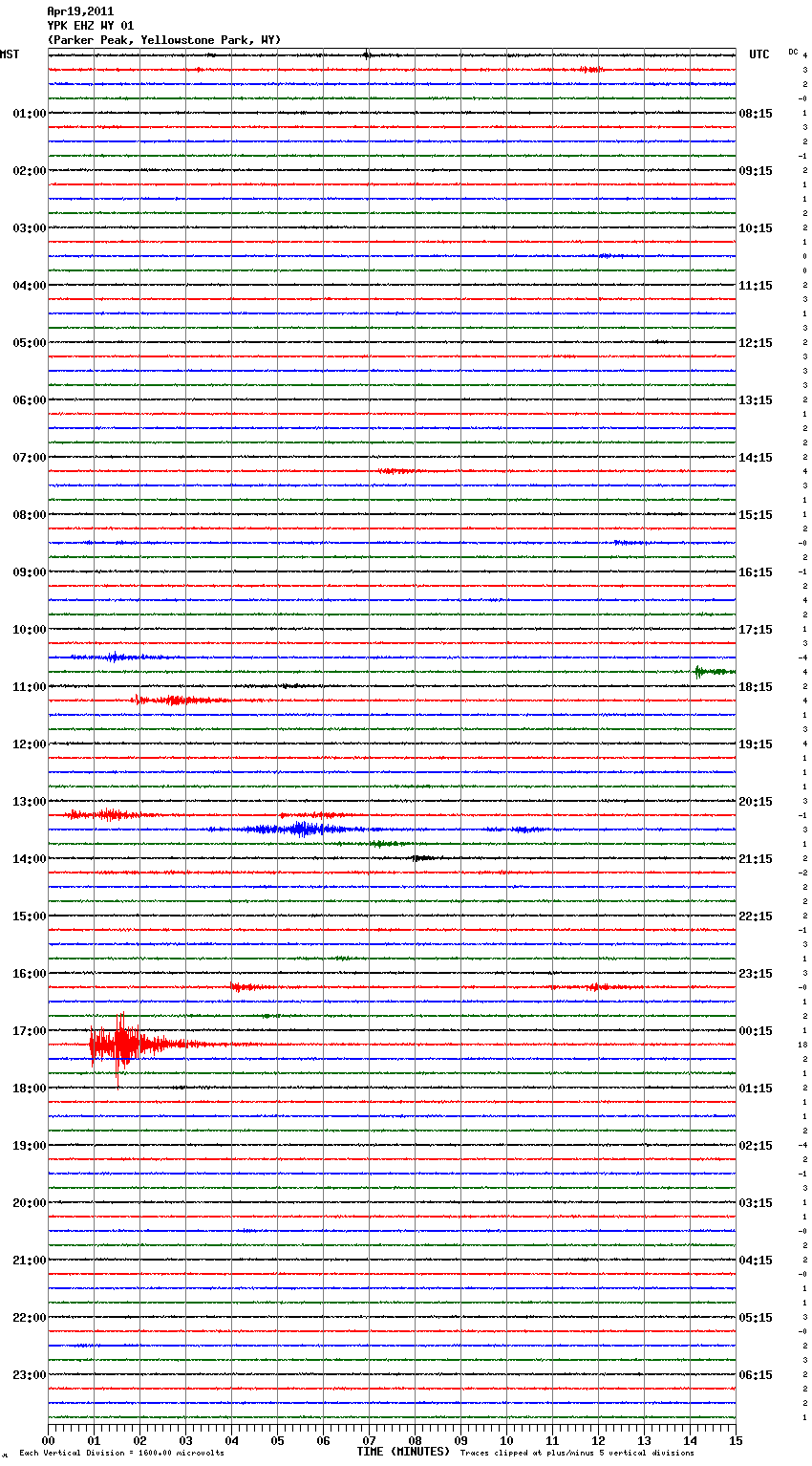Select the 07:00 MST time label
The width and height of the screenshot is (812, 1466).
(x=30, y=458)
